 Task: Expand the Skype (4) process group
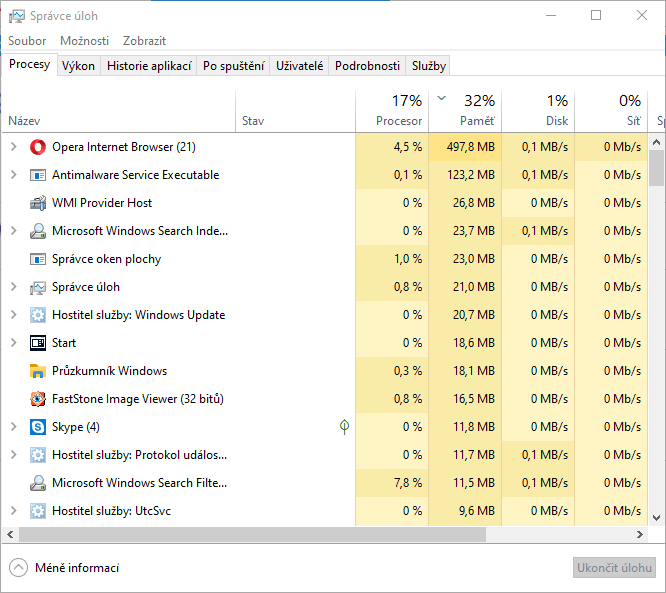click(x=13, y=427)
